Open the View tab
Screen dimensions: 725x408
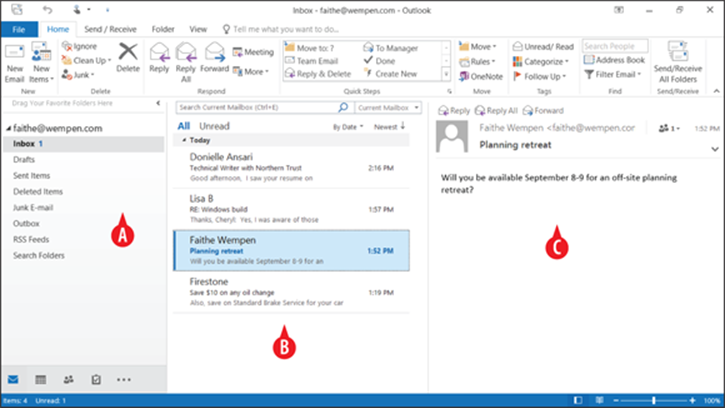[198, 29]
